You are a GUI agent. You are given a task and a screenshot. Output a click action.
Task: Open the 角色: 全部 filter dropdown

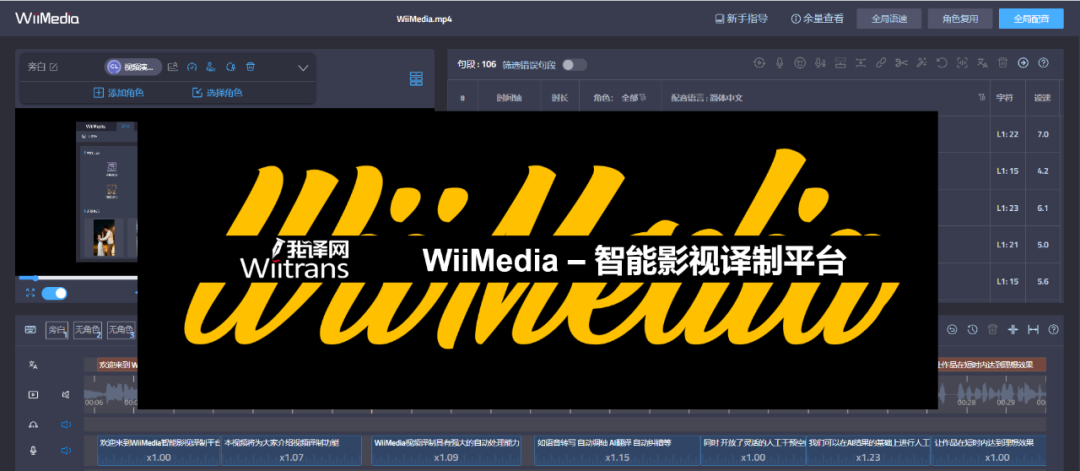tap(620, 98)
